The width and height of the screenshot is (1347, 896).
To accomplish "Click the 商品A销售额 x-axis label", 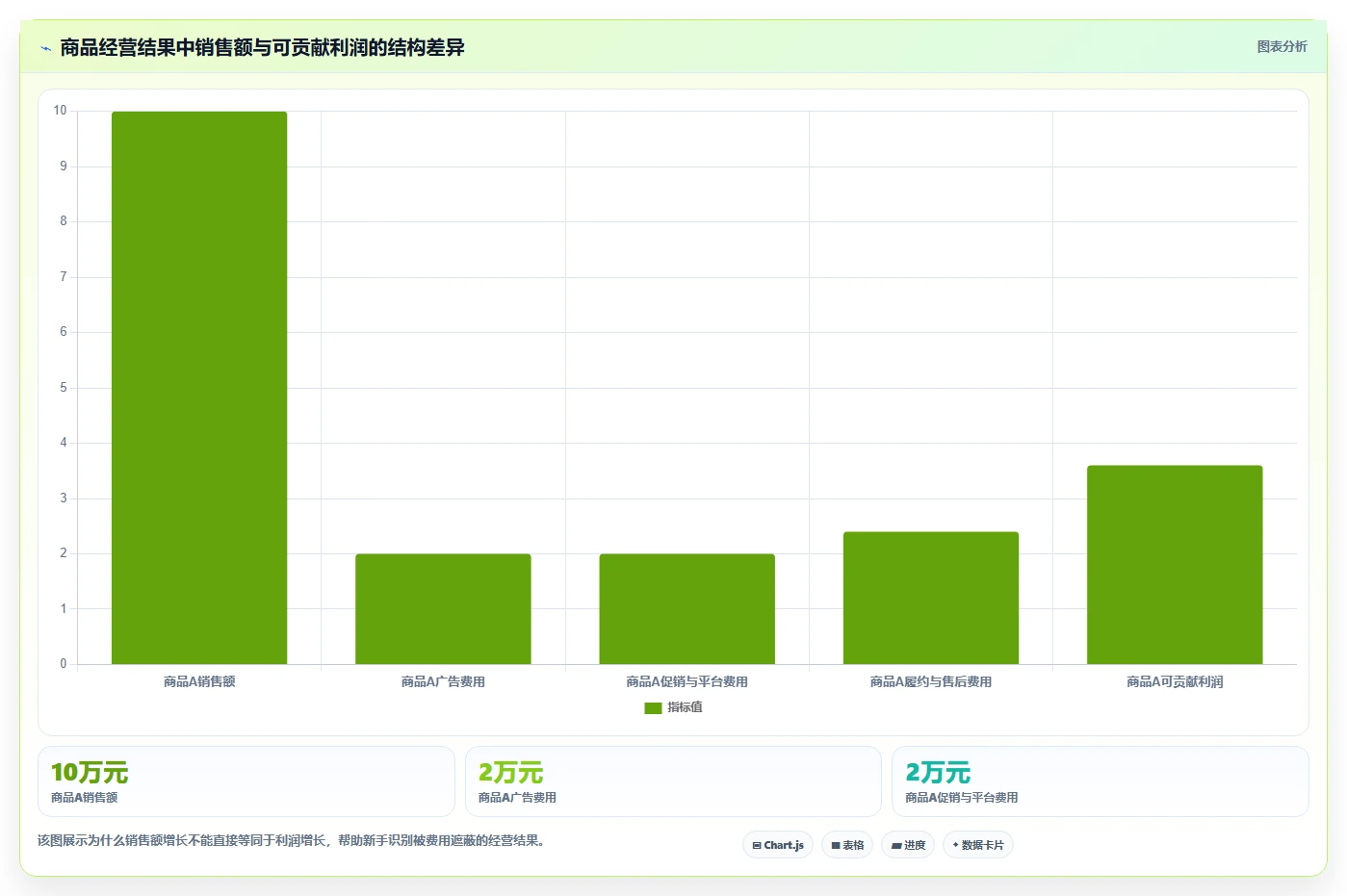I will tap(199, 681).
